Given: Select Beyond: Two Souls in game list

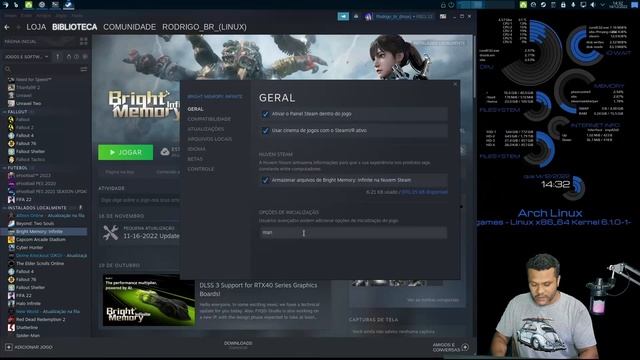Looking at the screenshot, I should click(x=35, y=224).
